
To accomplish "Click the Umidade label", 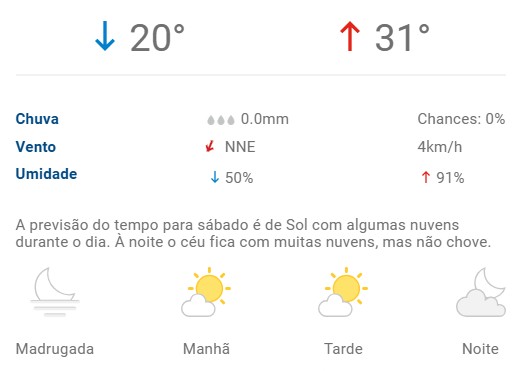I will [x=46, y=174].
